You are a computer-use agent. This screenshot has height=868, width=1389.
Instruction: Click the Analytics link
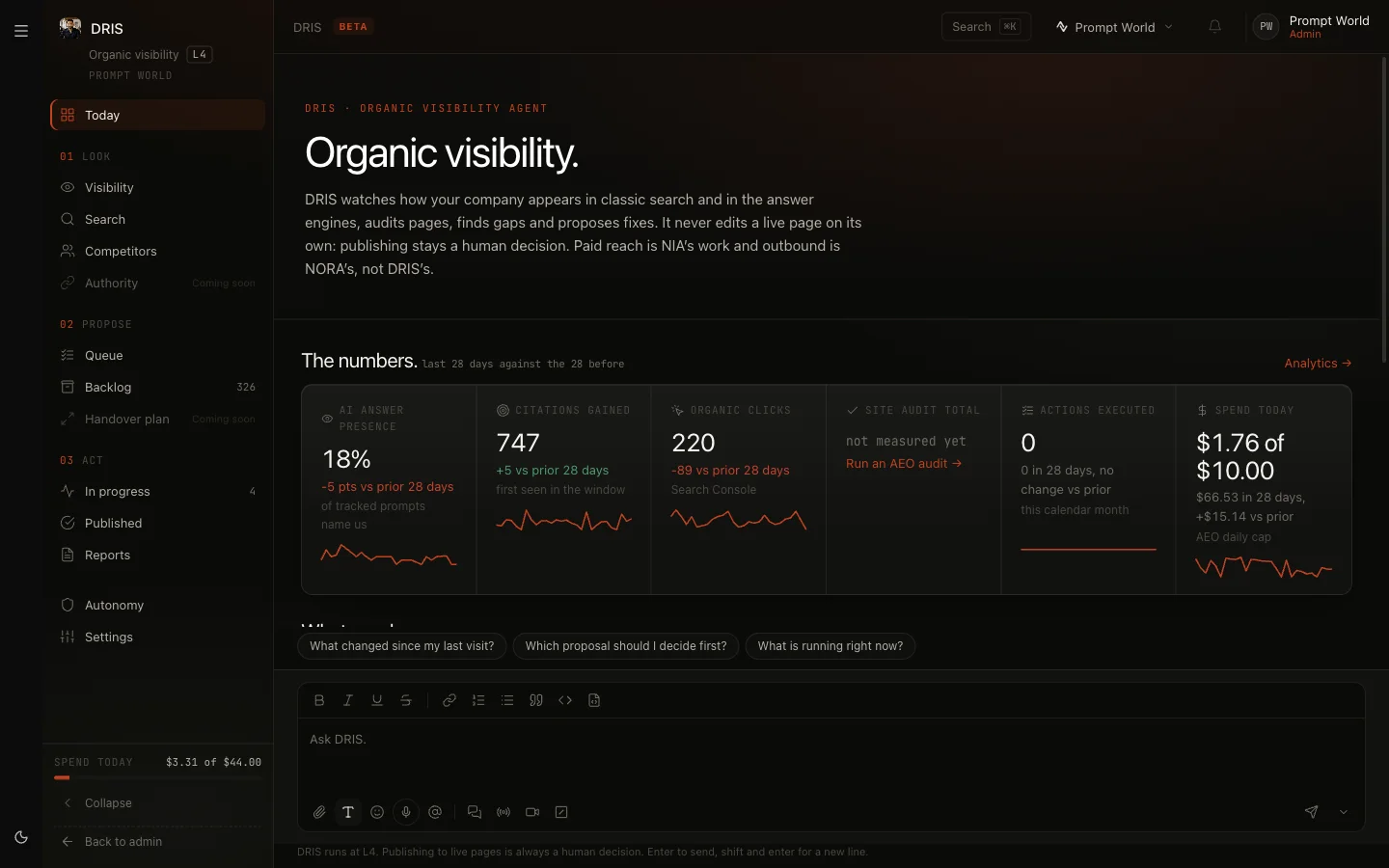1318,364
